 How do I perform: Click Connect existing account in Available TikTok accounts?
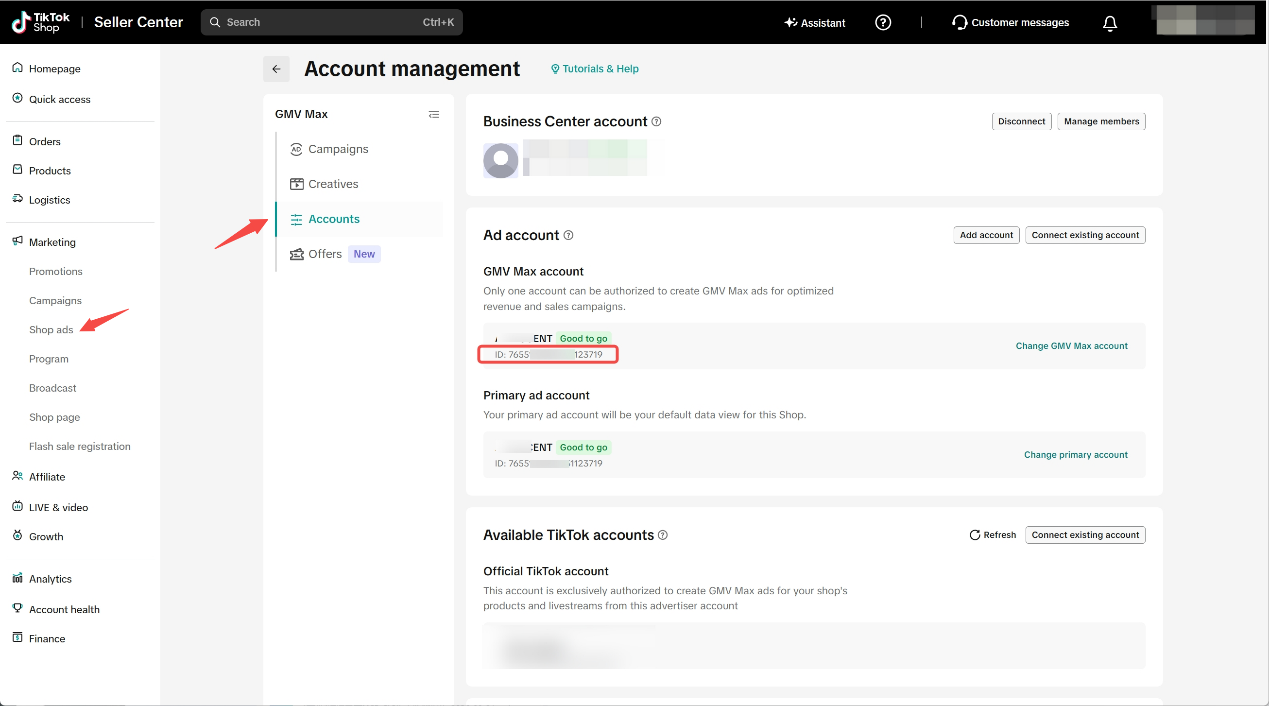(1085, 535)
